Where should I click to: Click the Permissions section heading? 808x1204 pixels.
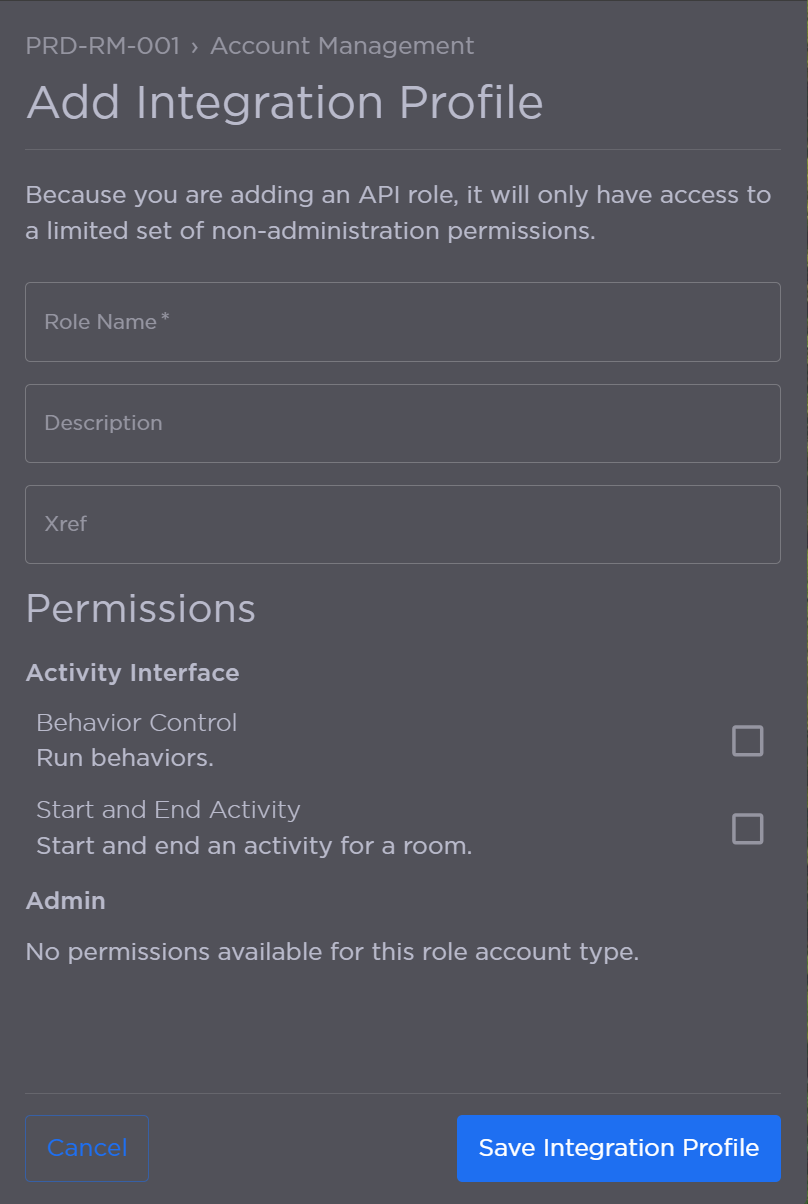point(140,608)
